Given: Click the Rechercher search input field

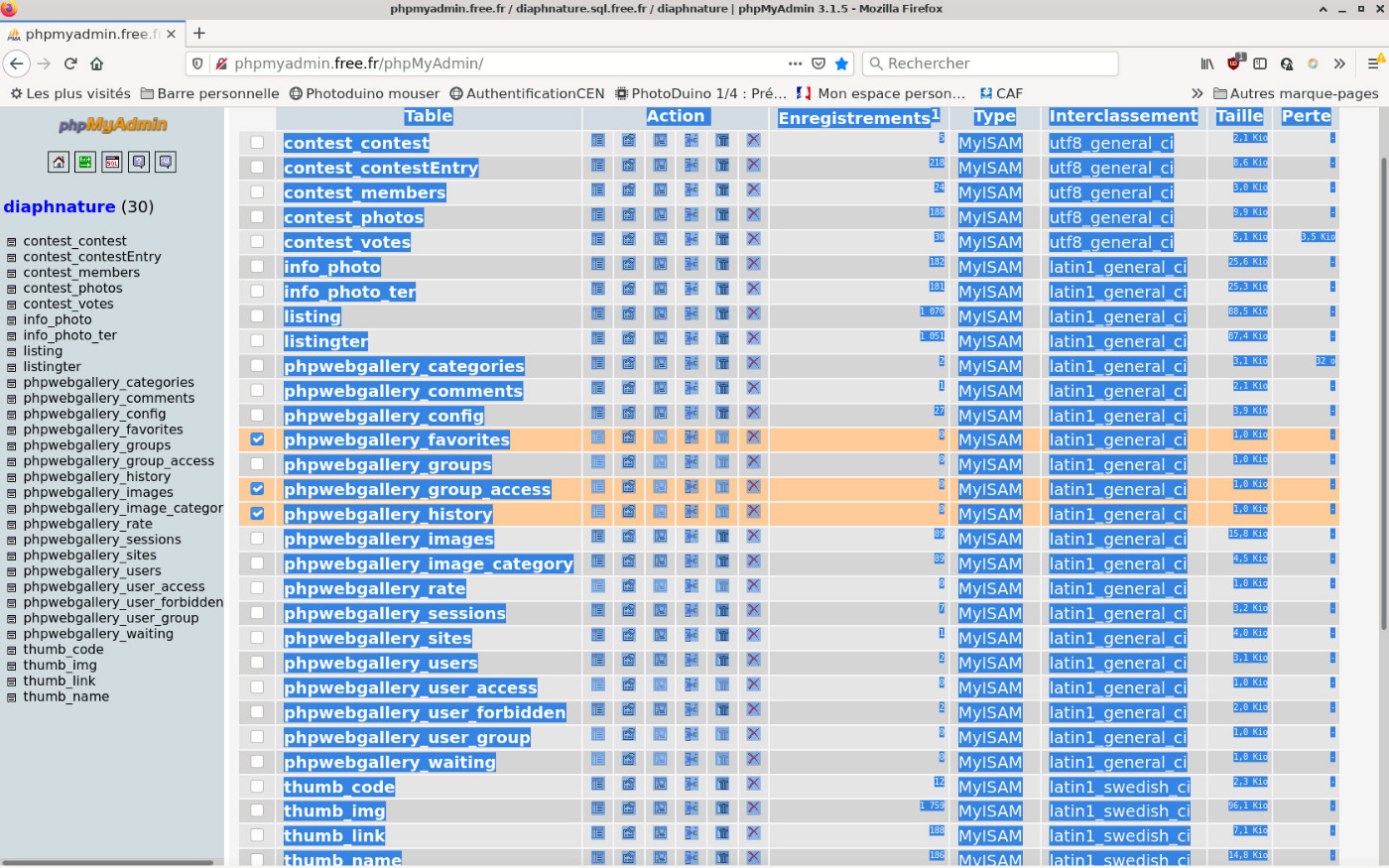Looking at the screenshot, I should click(992, 63).
